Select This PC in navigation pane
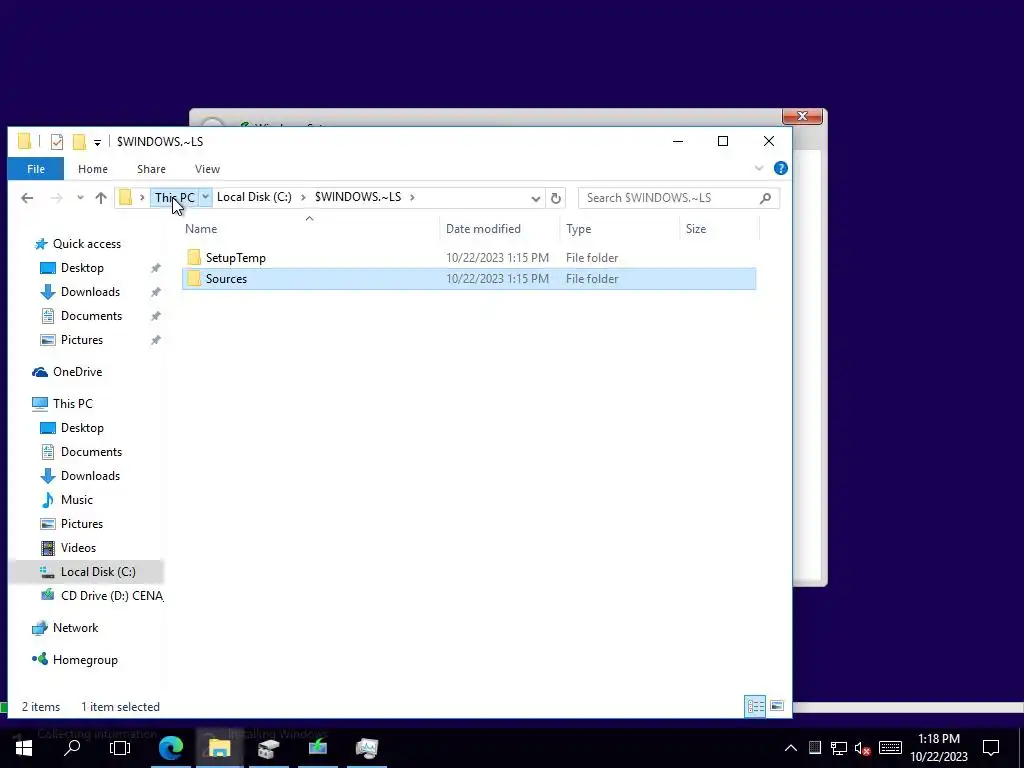 point(72,404)
